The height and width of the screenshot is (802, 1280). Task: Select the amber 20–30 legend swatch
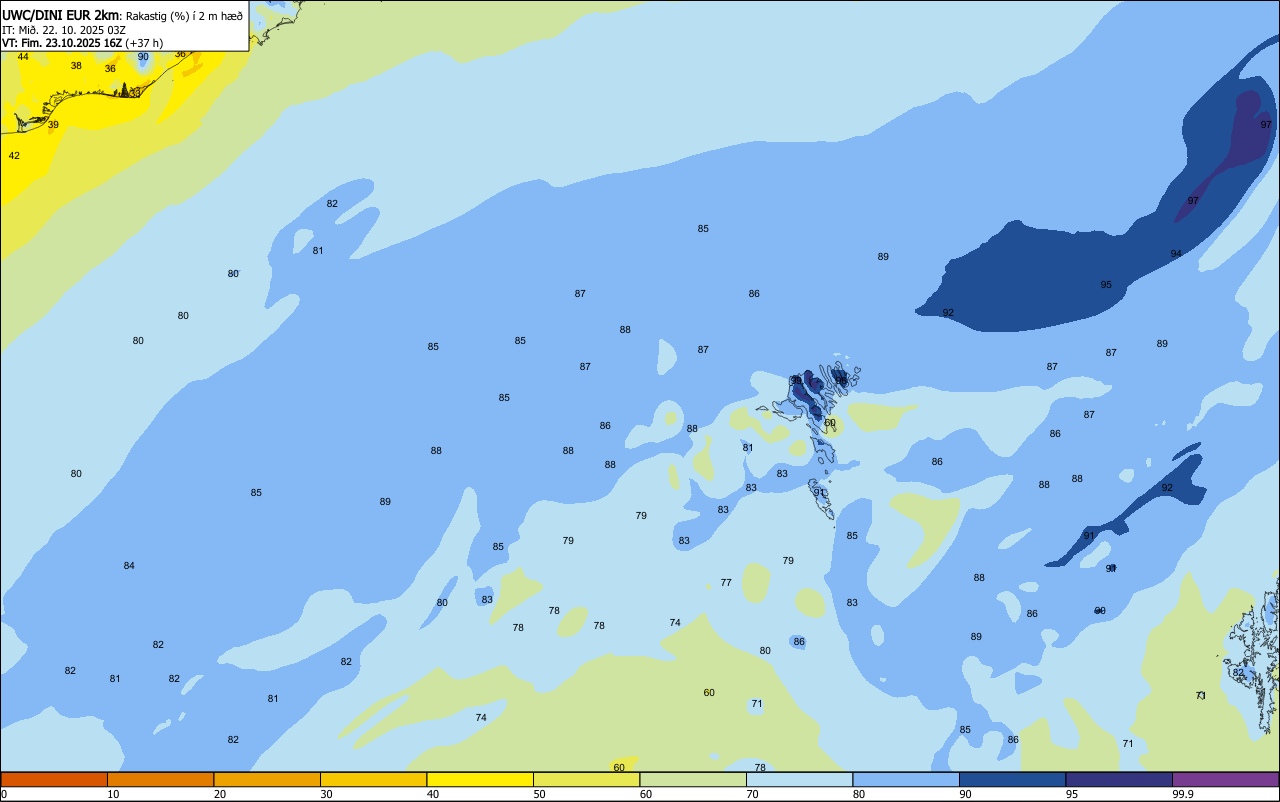pyautogui.click(x=267, y=779)
